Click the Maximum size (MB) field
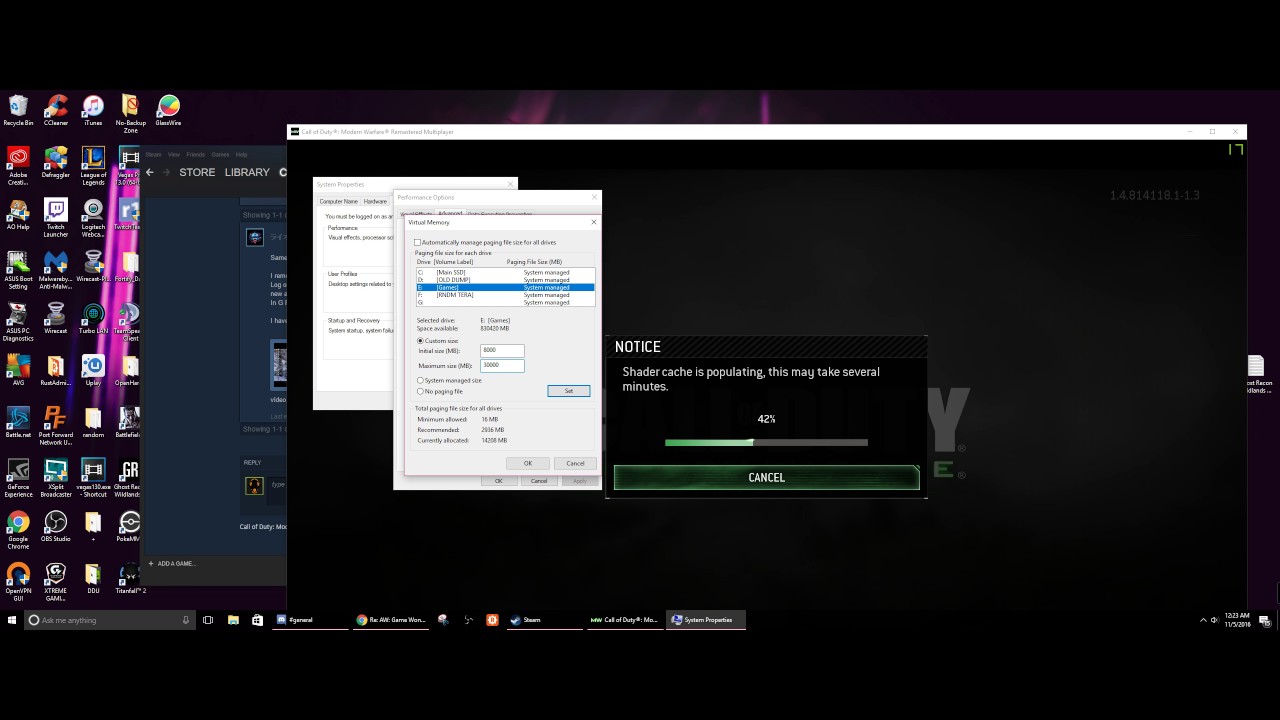1280x720 pixels. pos(502,365)
